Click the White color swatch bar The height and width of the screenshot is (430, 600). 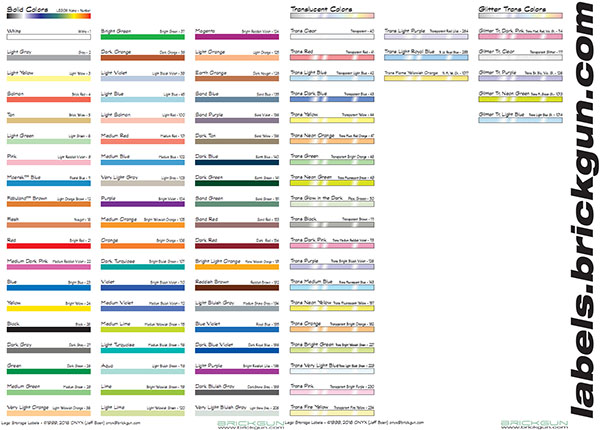click(x=49, y=37)
